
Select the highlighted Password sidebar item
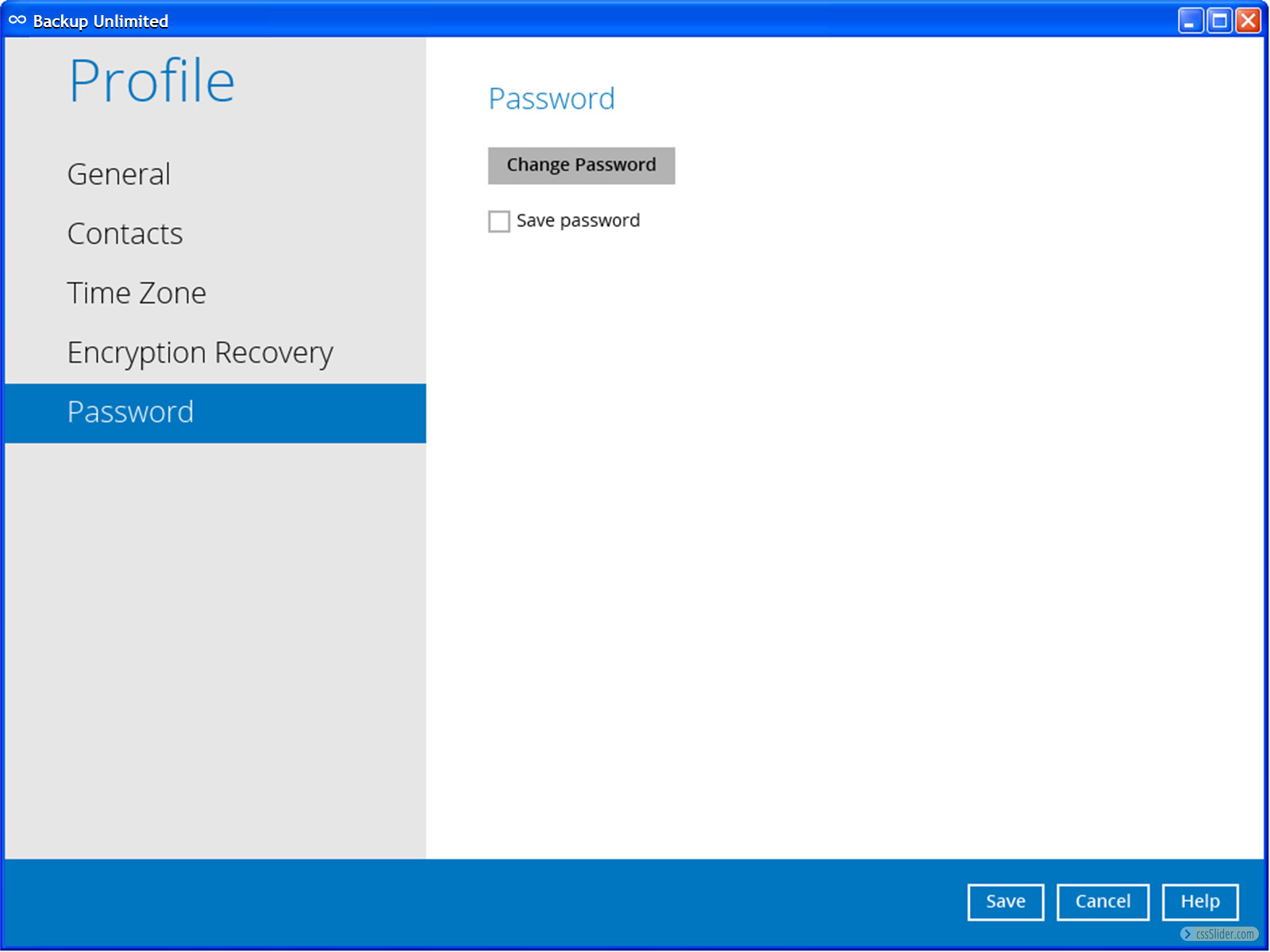pyautogui.click(x=131, y=413)
